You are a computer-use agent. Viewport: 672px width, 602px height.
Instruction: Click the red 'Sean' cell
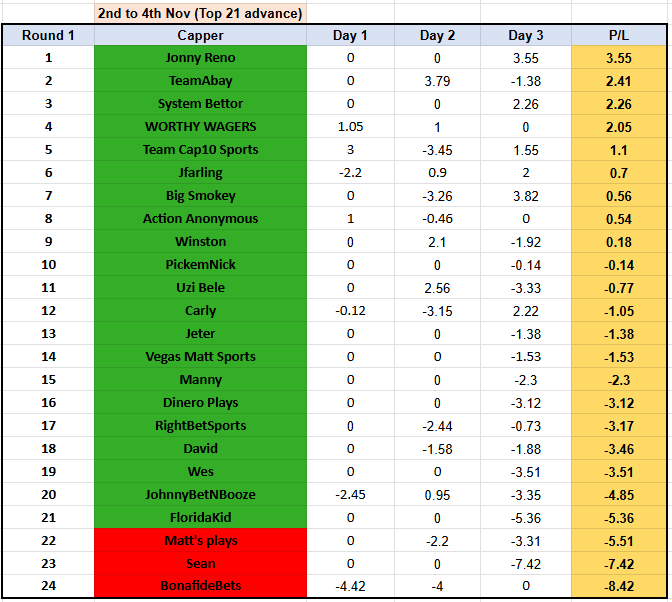pyautogui.click(x=200, y=563)
